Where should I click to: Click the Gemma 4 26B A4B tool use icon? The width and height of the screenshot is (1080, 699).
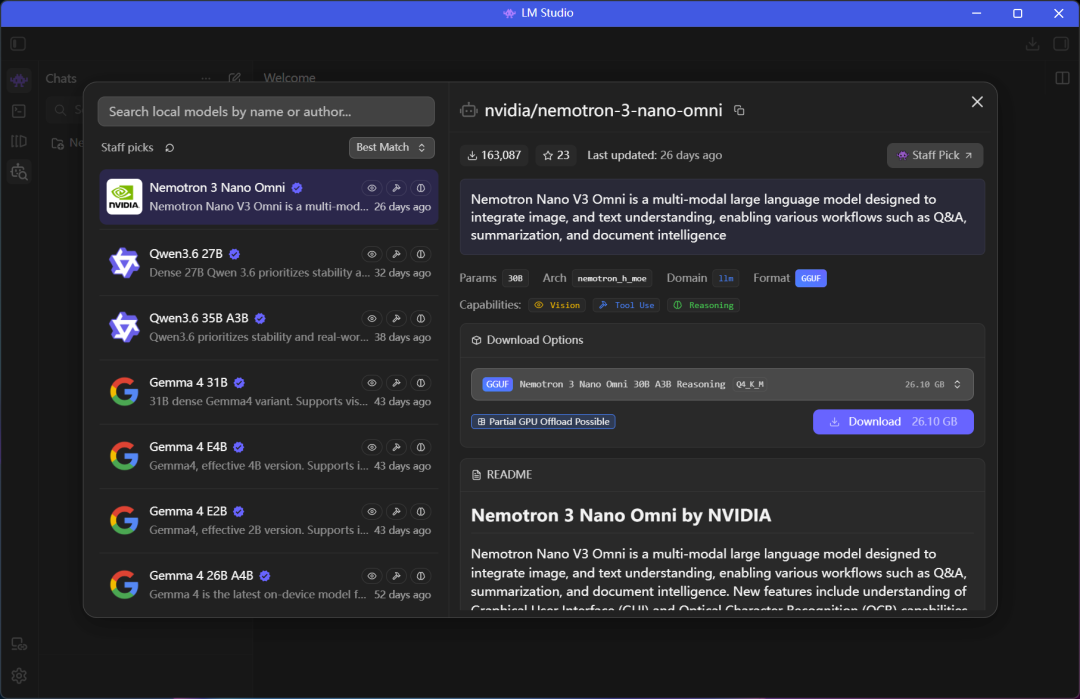[x=396, y=576]
